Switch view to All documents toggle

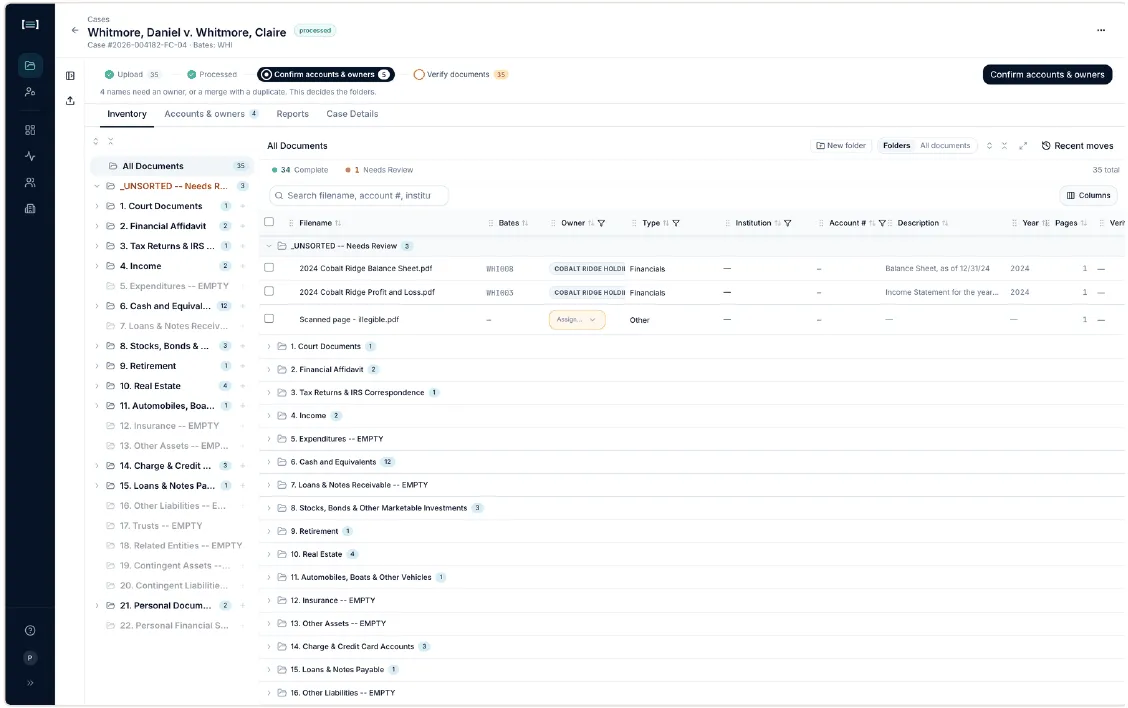coord(945,146)
